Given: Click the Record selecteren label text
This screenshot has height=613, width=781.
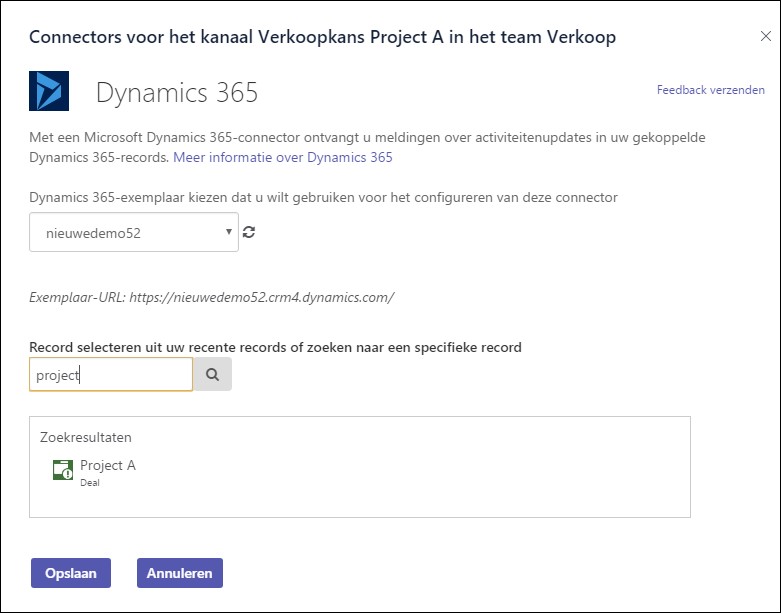Looking at the screenshot, I should (275, 347).
